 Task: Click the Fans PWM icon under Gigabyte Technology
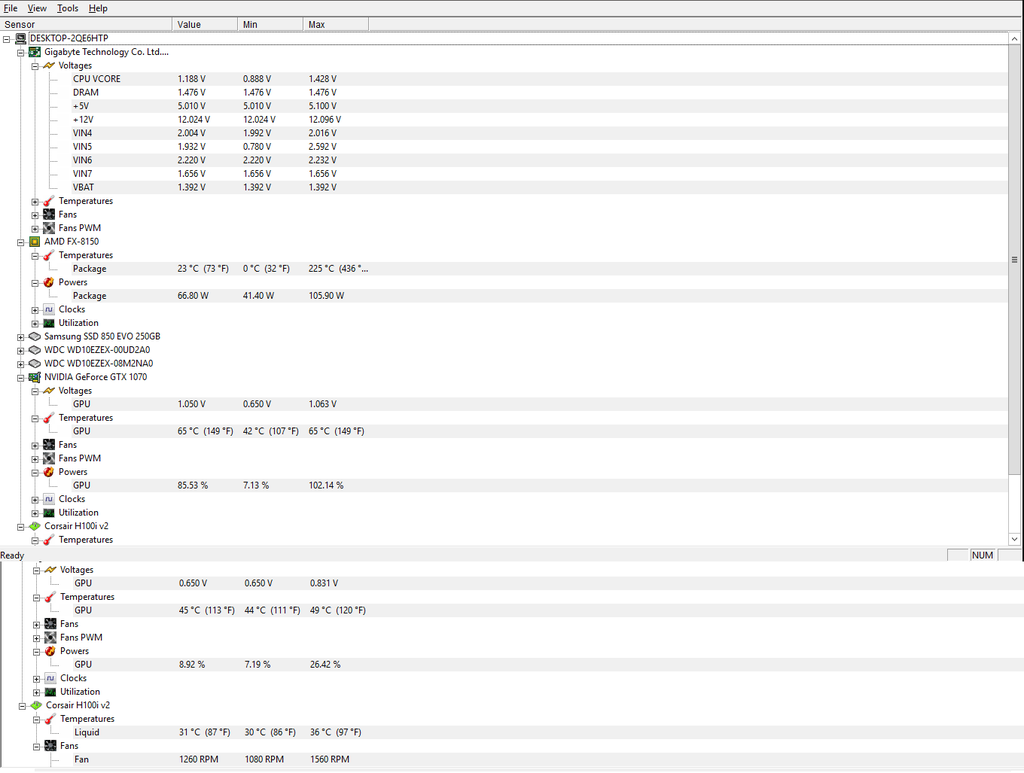[49, 228]
